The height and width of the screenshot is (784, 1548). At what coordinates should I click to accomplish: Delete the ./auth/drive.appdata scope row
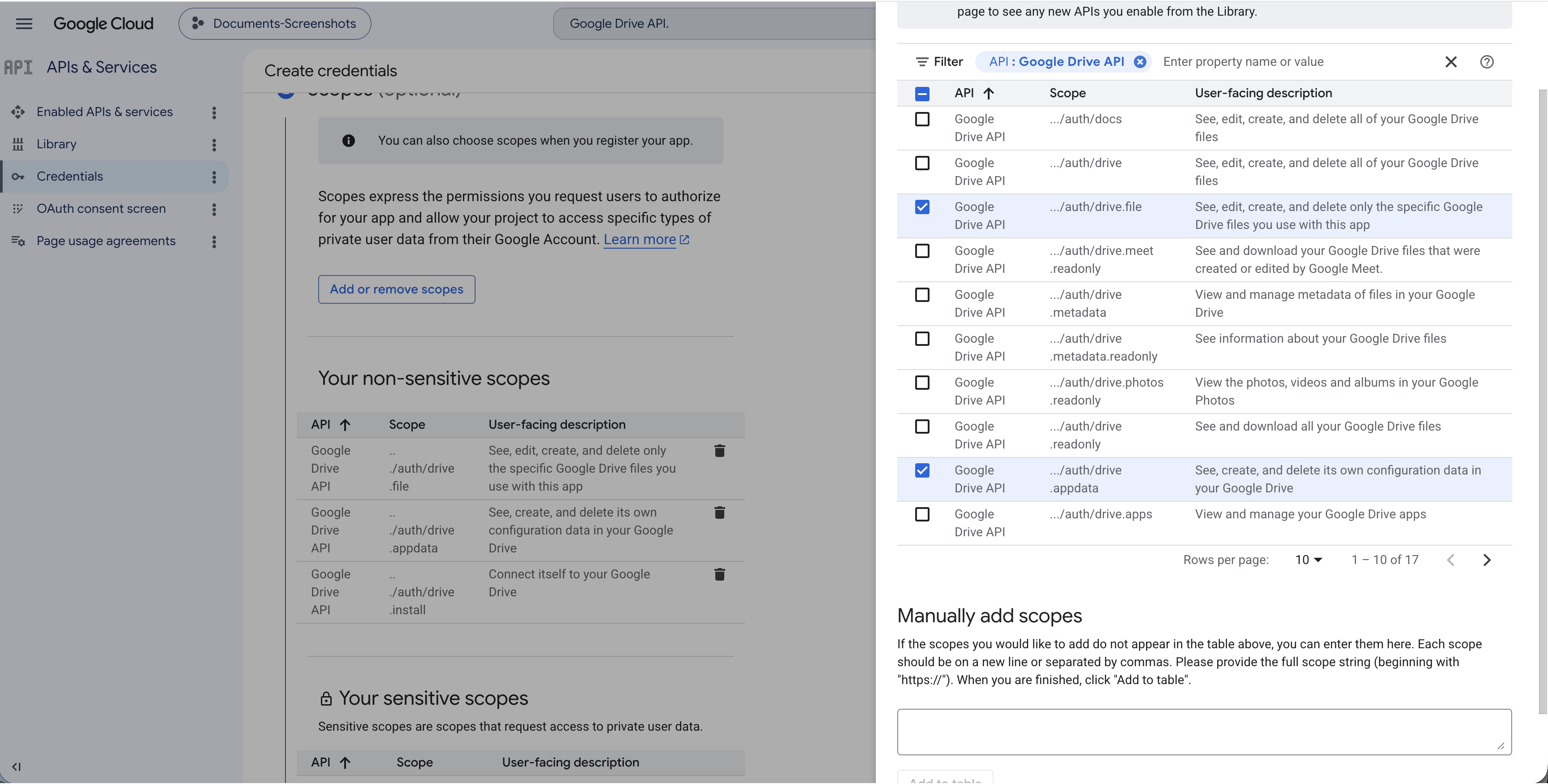coord(719,513)
